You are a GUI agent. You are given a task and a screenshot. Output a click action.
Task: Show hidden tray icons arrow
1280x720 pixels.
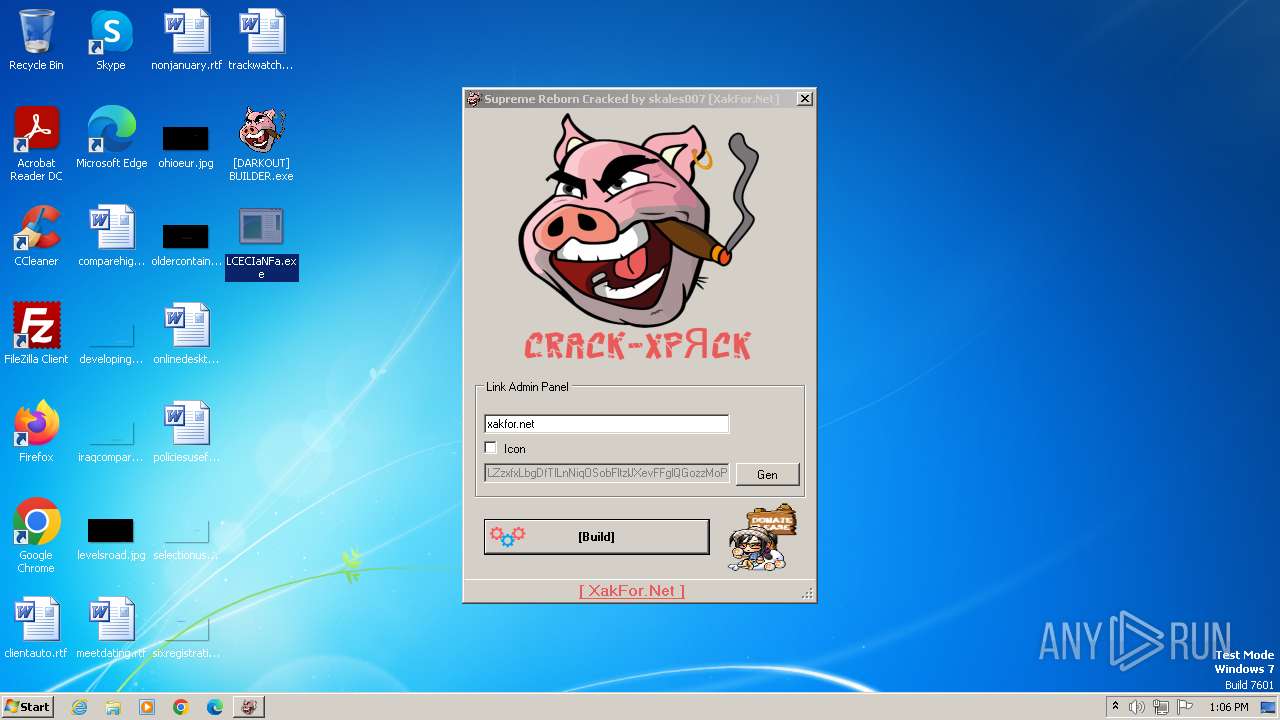pos(1115,707)
